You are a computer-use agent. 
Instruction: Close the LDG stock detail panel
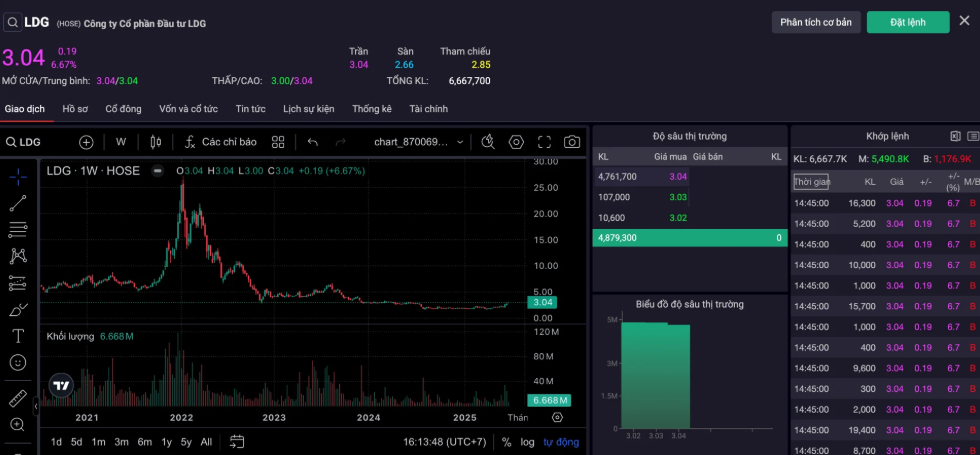point(964,21)
